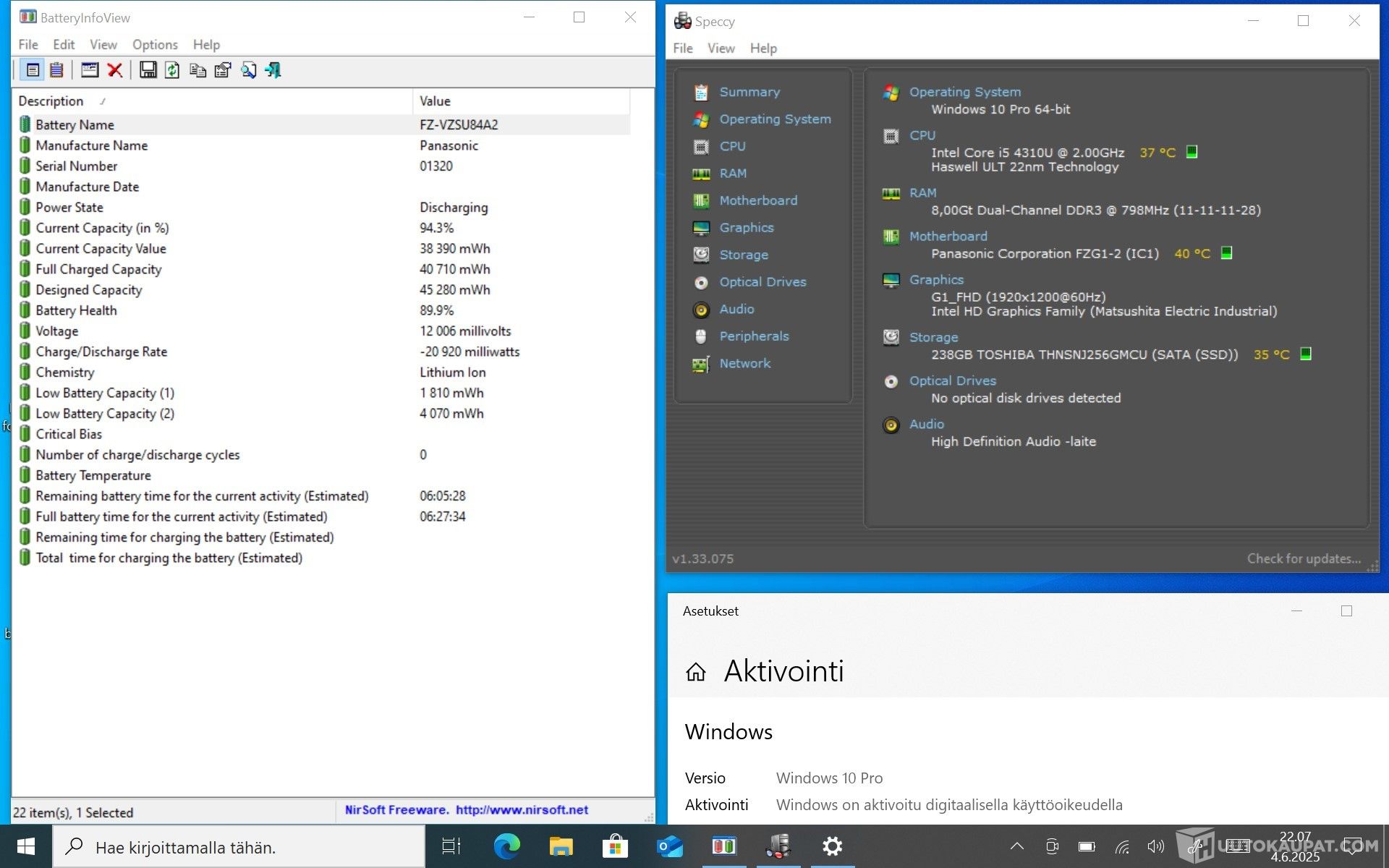This screenshot has height=868, width=1389.
Task: Open View menu in Speccy
Action: click(721, 48)
